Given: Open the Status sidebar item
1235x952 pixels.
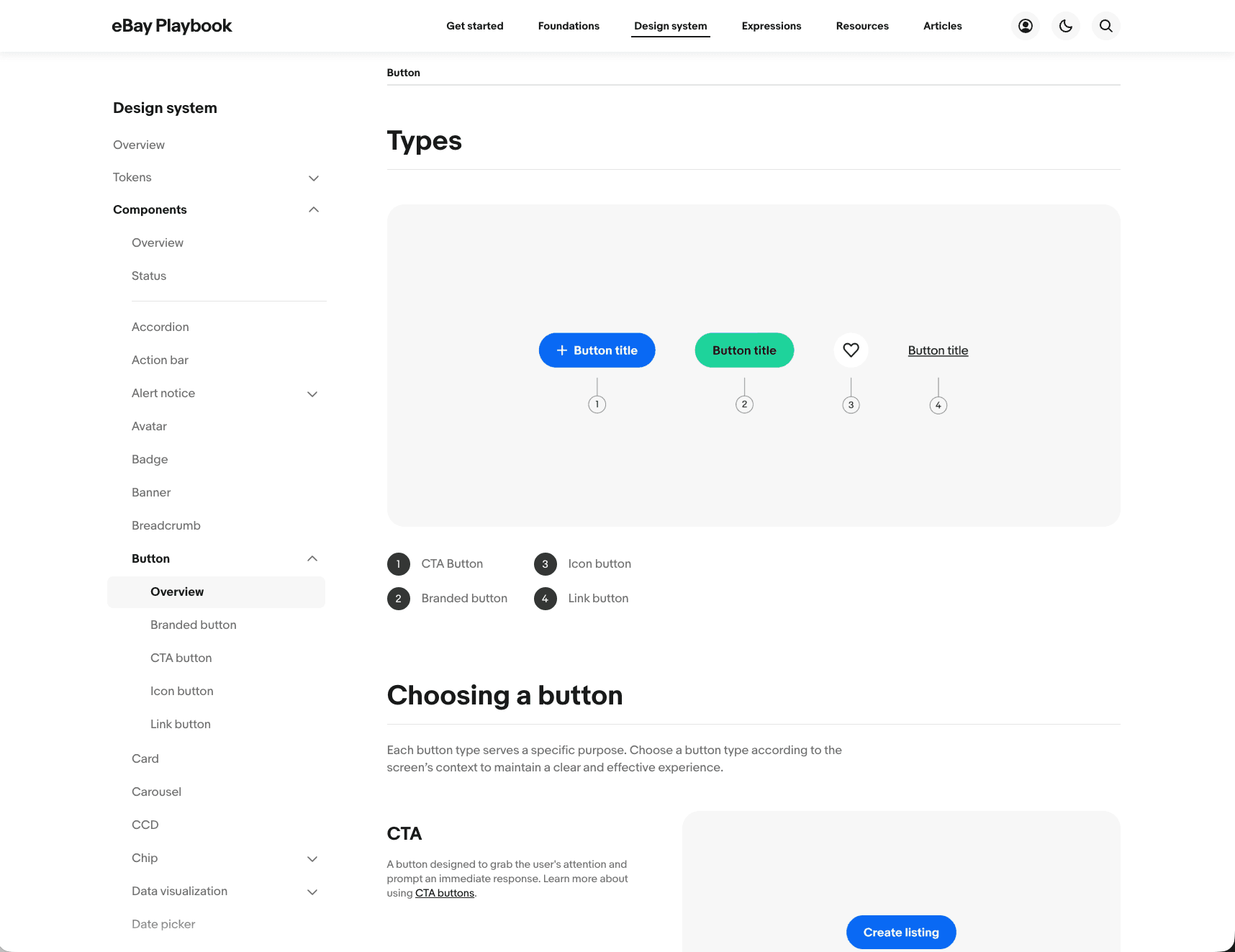Looking at the screenshot, I should [149, 276].
